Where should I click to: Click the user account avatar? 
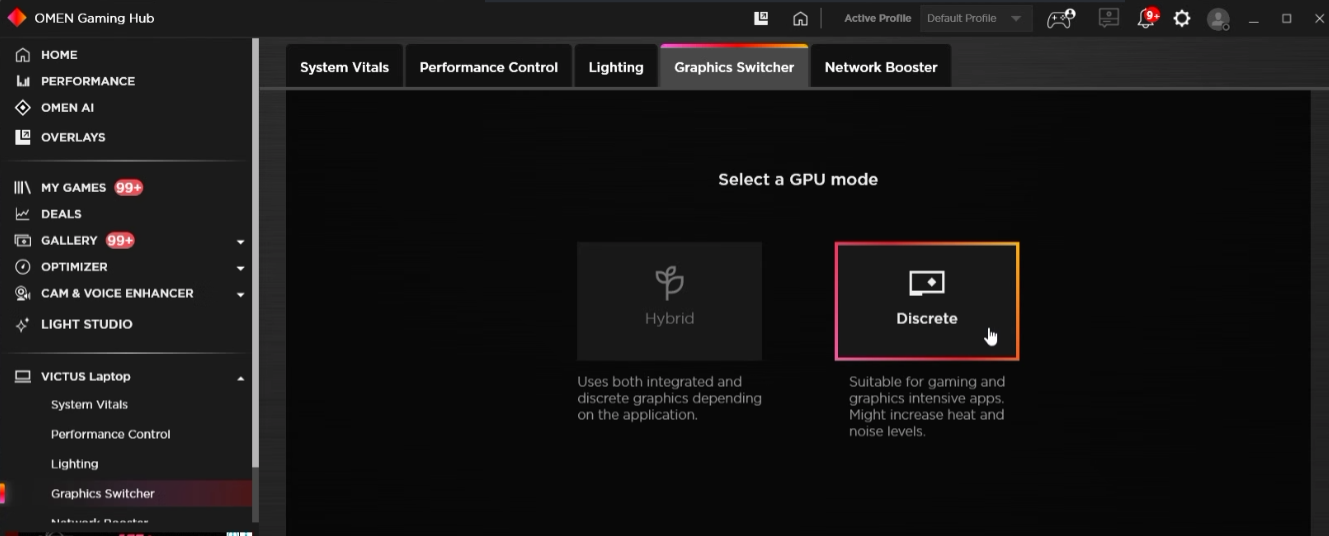[1218, 18]
